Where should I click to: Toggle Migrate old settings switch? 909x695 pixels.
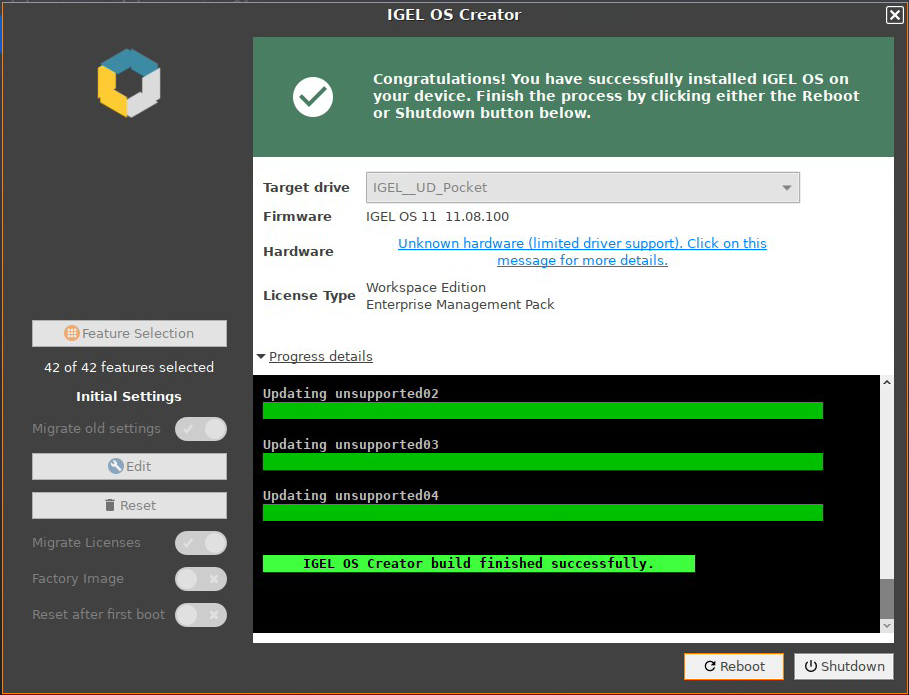pyautogui.click(x=201, y=429)
